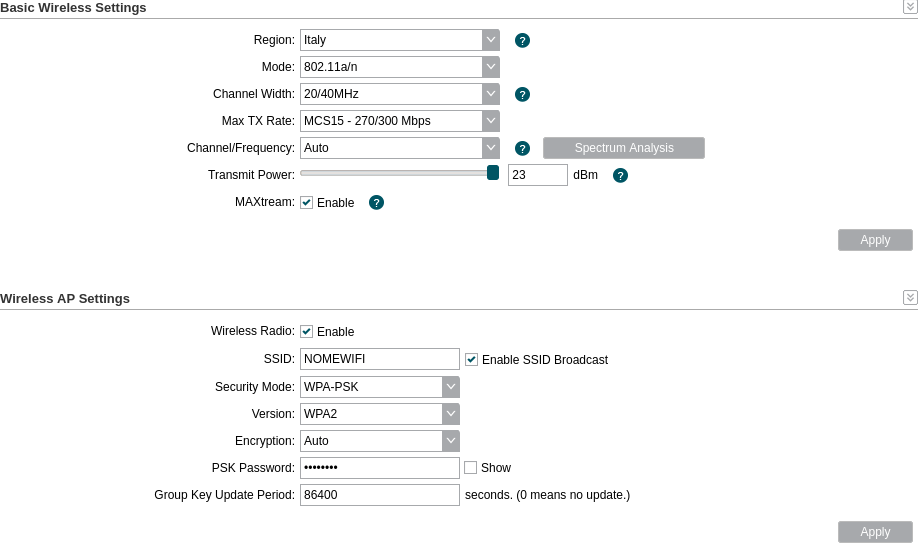918x553 pixels.
Task: Apply the Basic Wireless Settings
Action: (x=875, y=240)
